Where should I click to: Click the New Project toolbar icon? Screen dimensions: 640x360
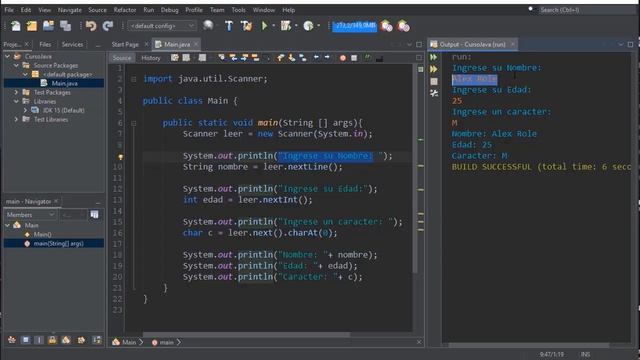coord(32,26)
